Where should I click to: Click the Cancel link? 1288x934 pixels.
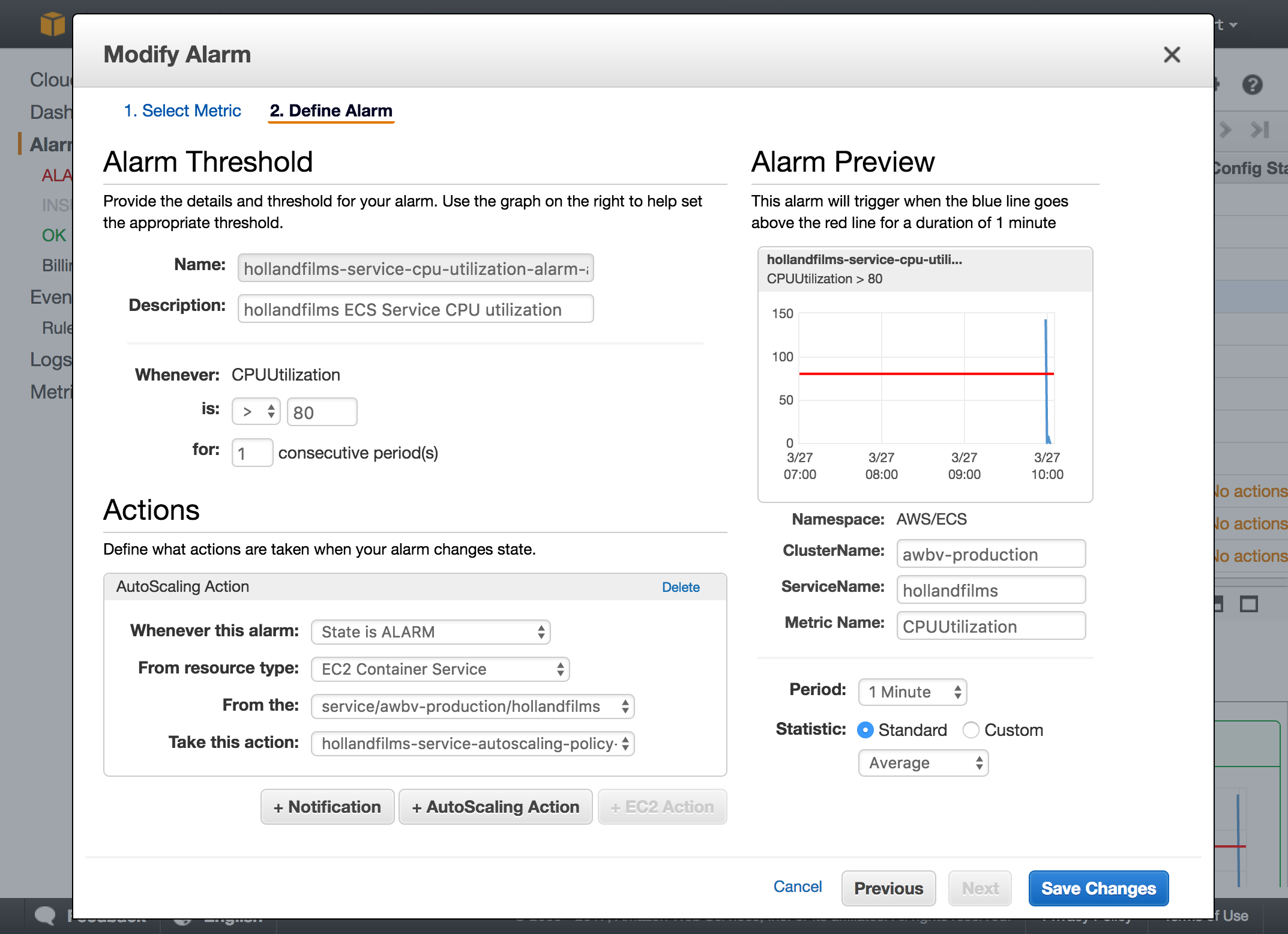click(x=797, y=887)
